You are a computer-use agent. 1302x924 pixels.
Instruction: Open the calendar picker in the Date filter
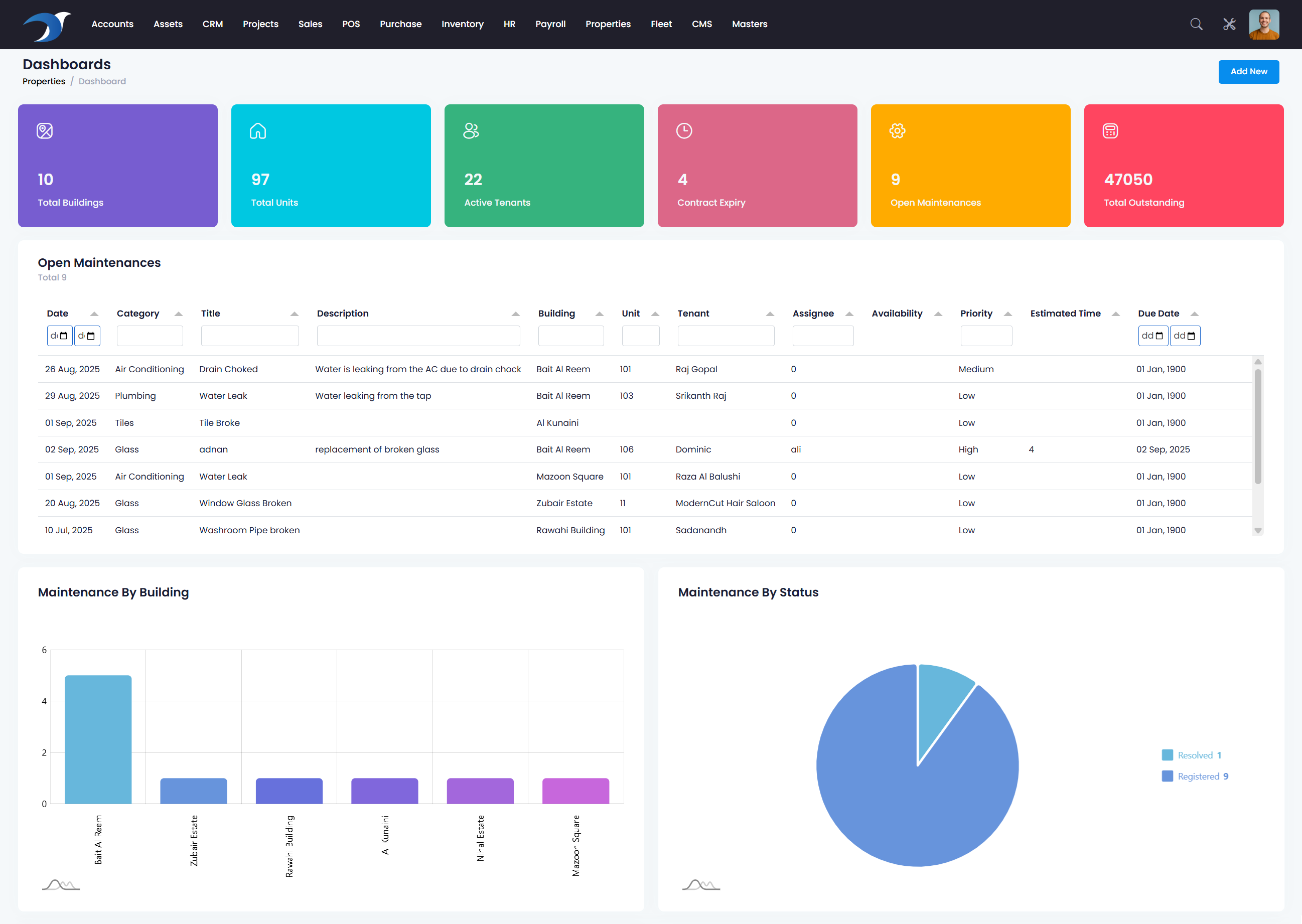click(x=64, y=336)
